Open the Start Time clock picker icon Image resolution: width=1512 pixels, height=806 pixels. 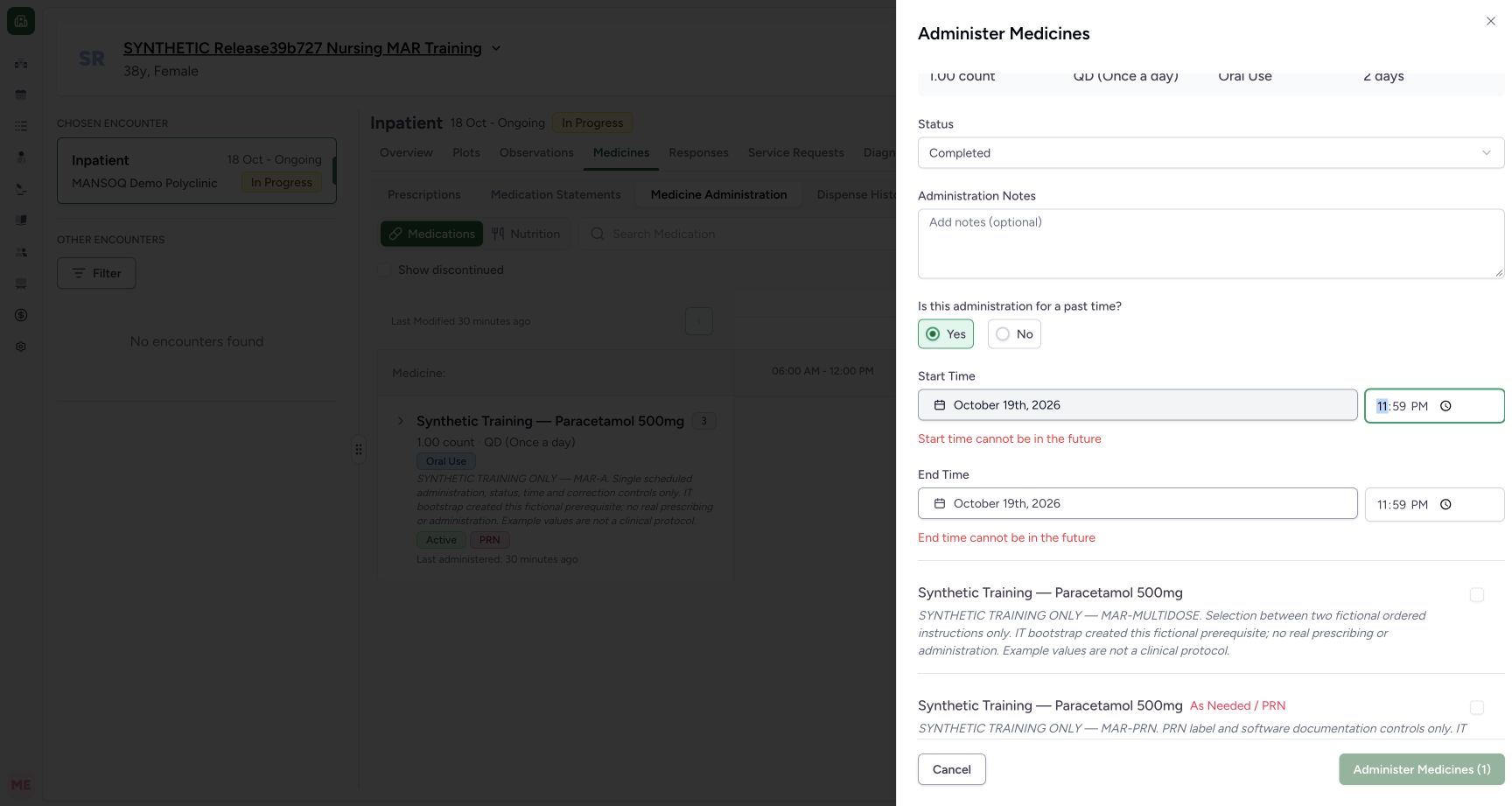[1445, 406]
